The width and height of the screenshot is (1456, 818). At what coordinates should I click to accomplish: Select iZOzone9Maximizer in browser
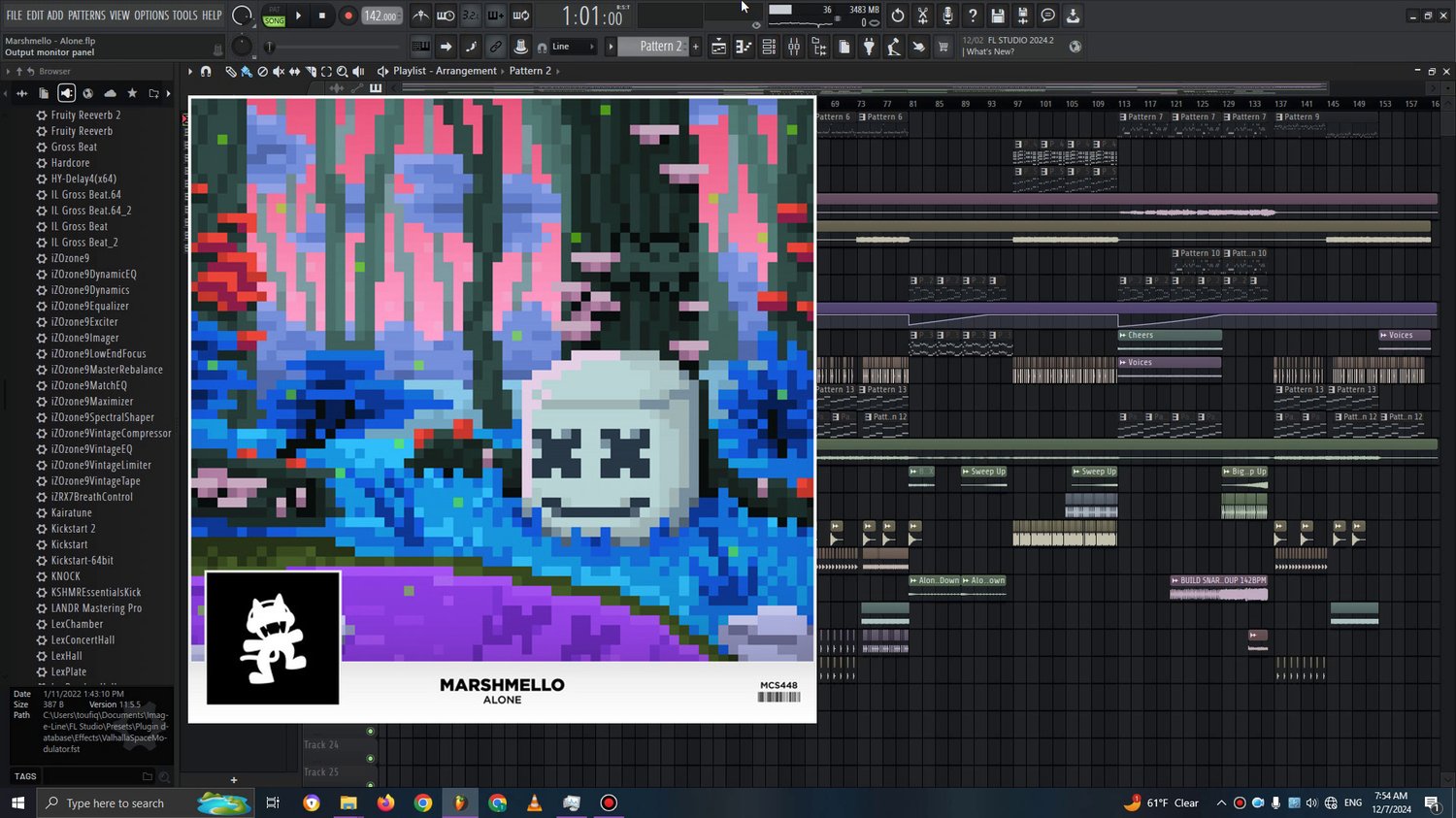tap(92, 402)
